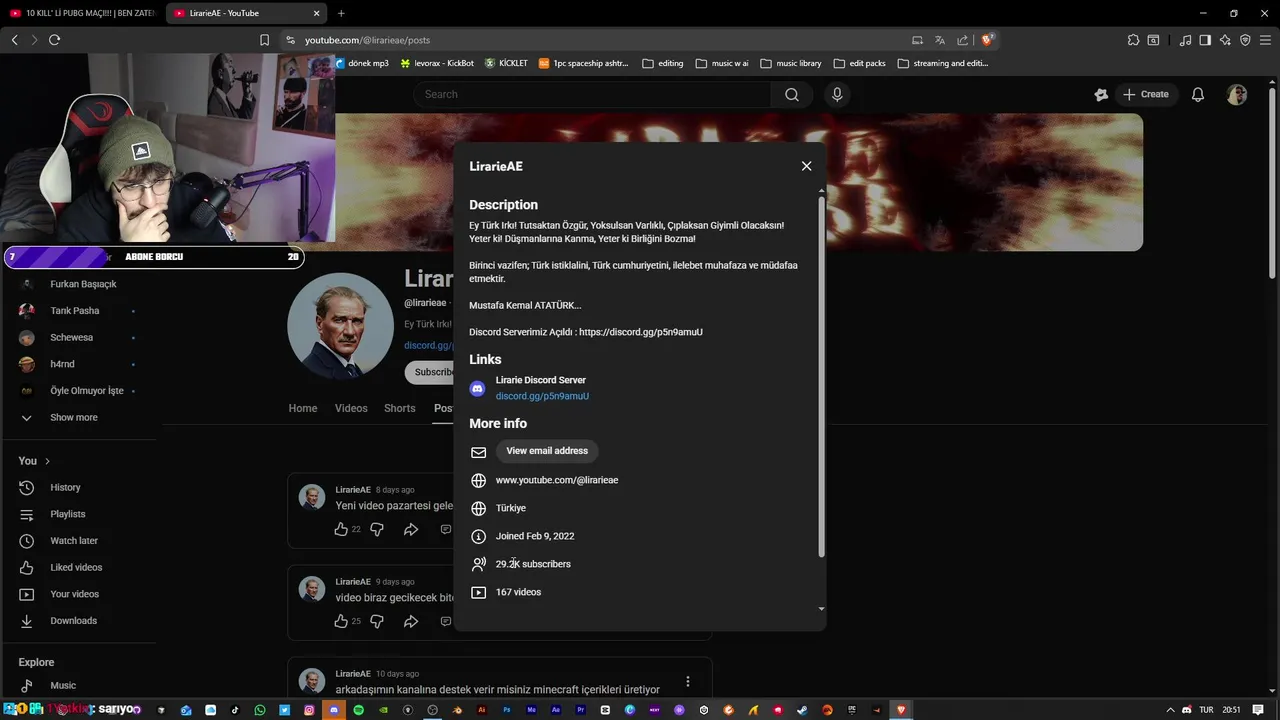The image size is (1280, 720).
Task: Click the info icon beside Joined Feb 9, 2022
Action: [478, 536]
